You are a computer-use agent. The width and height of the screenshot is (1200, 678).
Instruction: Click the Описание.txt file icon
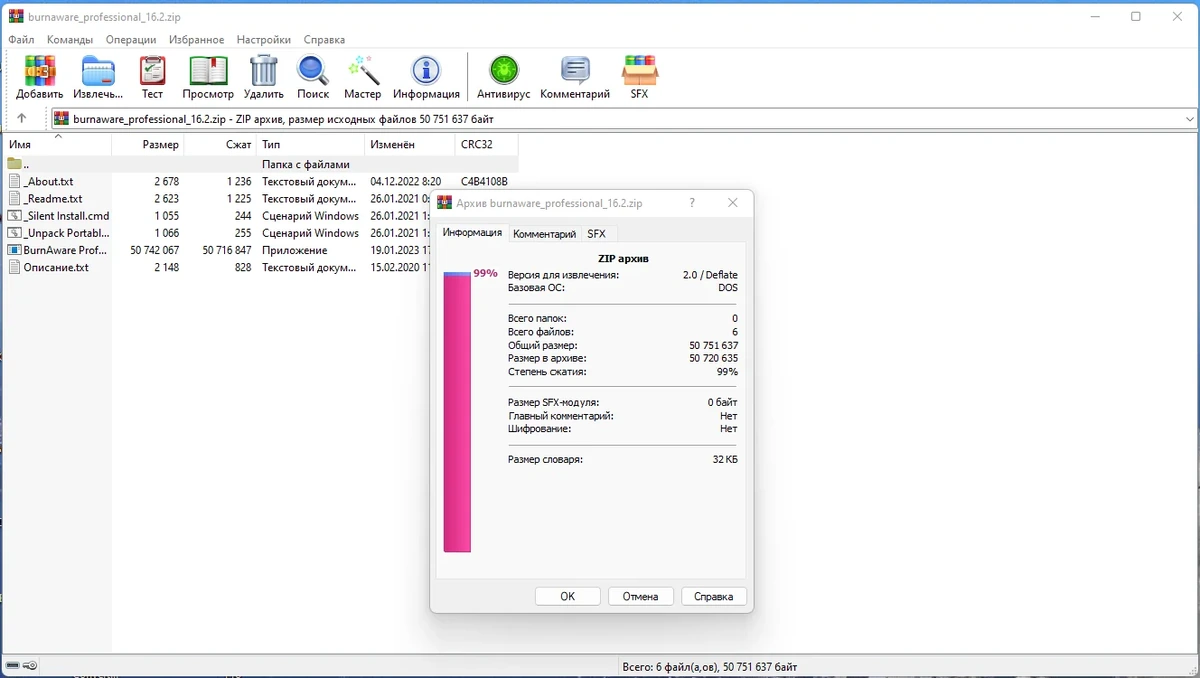coord(15,267)
